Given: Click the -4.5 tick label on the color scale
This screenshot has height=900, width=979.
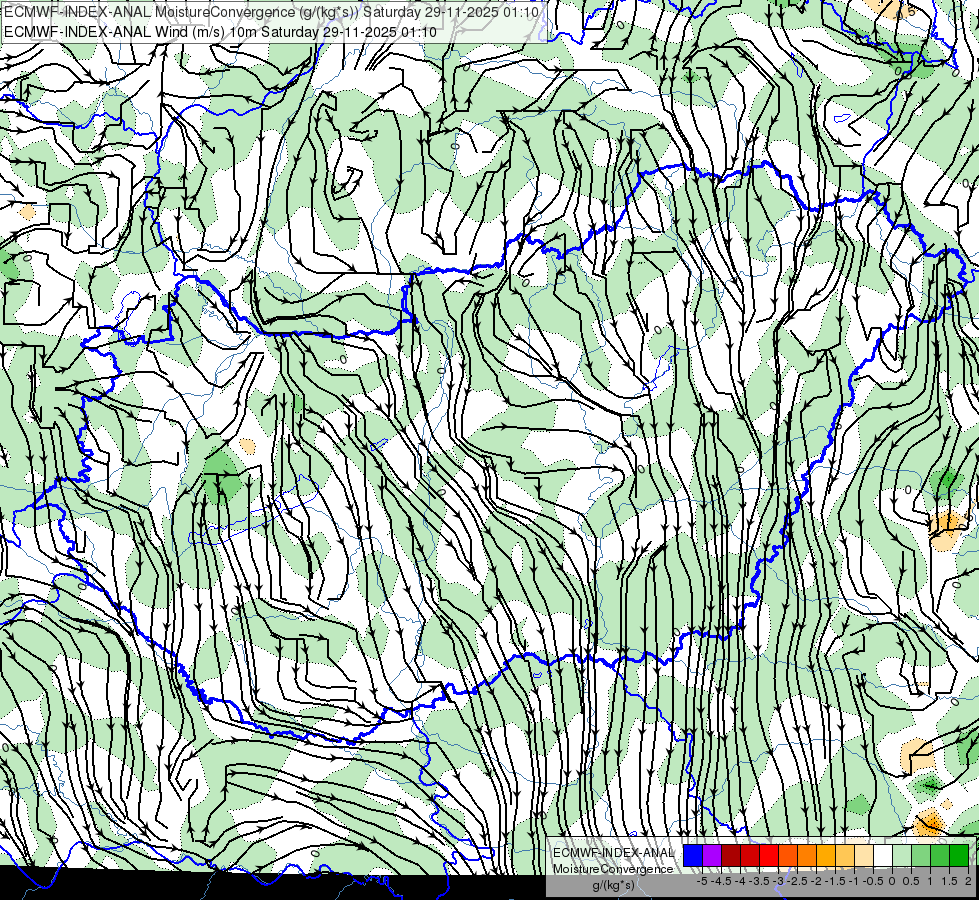Looking at the screenshot, I should click(721, 881).
